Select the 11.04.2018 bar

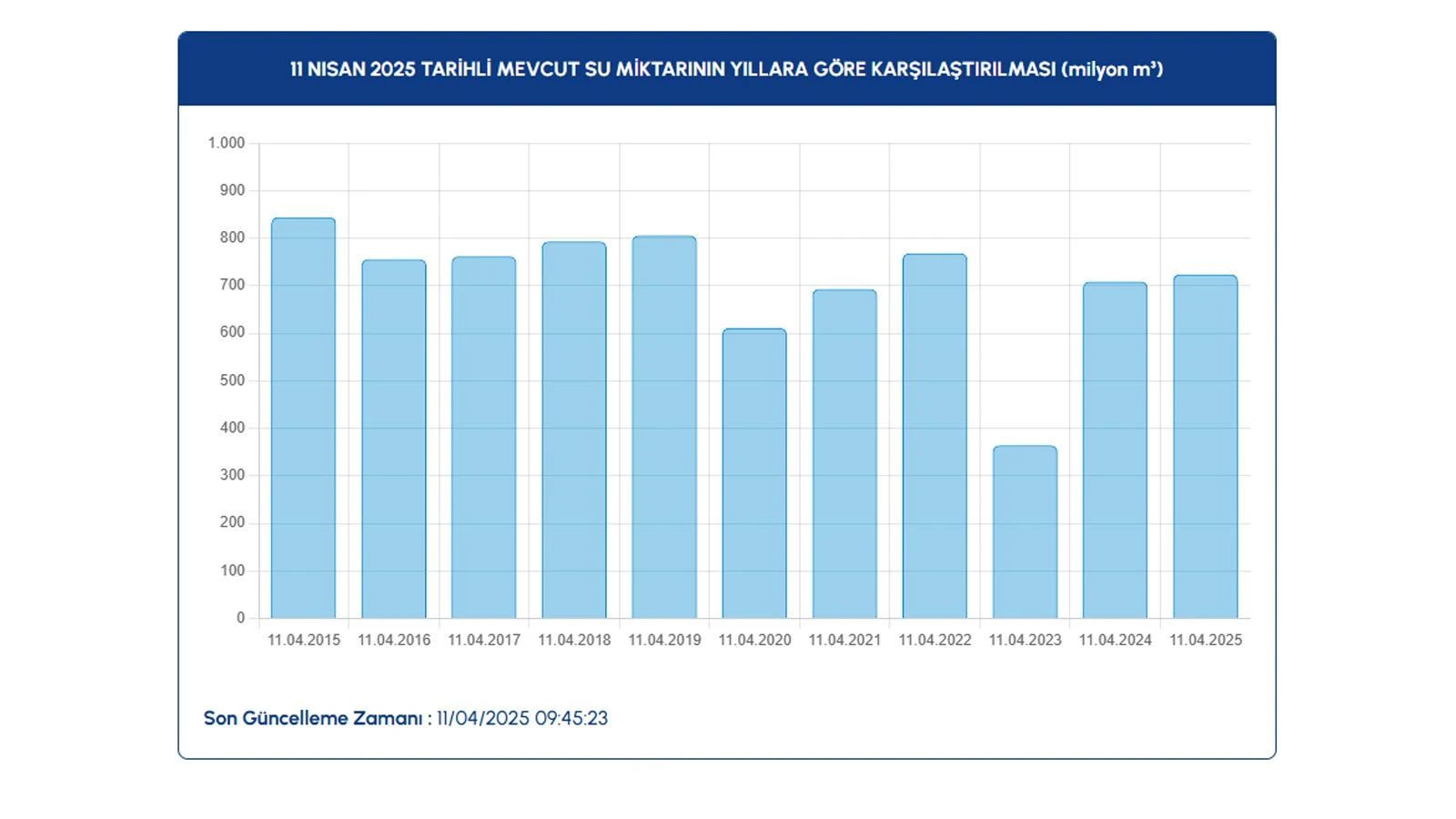coord(573,430)
